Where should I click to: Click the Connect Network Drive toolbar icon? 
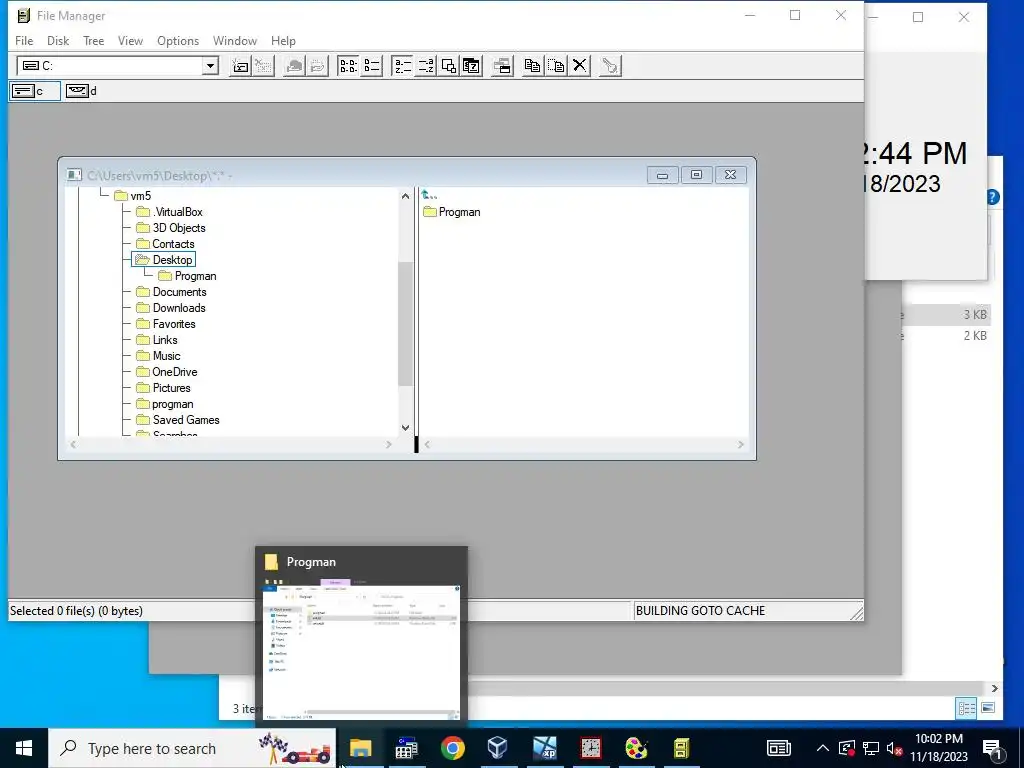240,66
